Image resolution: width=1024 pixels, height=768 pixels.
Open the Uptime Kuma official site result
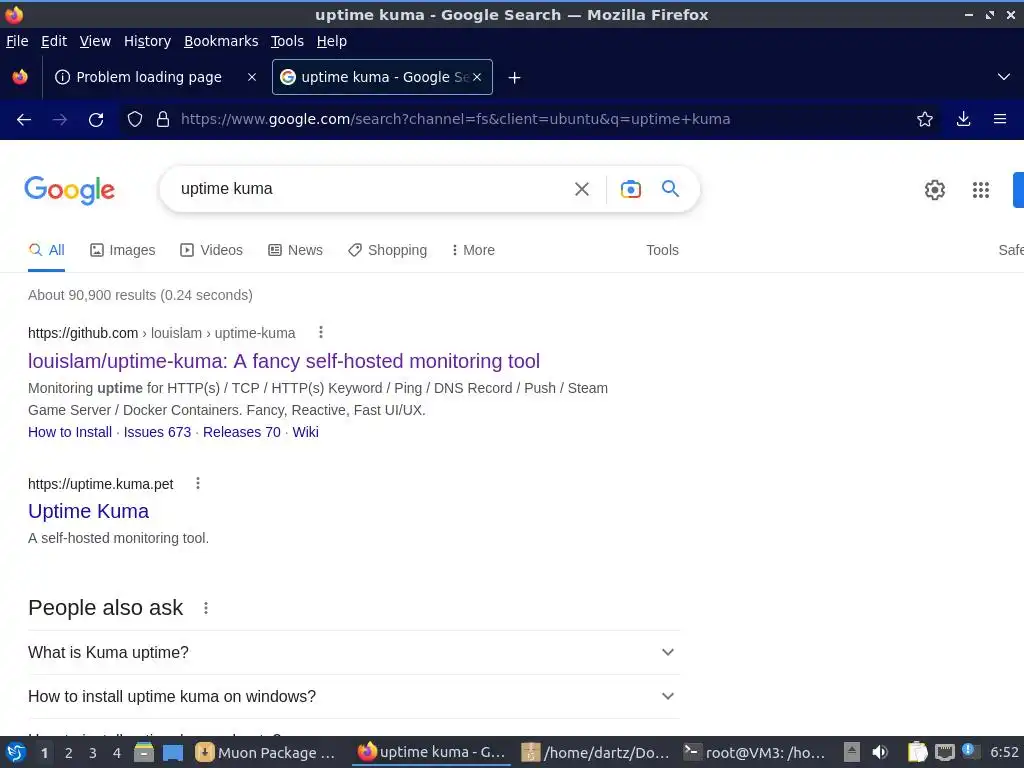pyautogui.click(x=89, y=511)
